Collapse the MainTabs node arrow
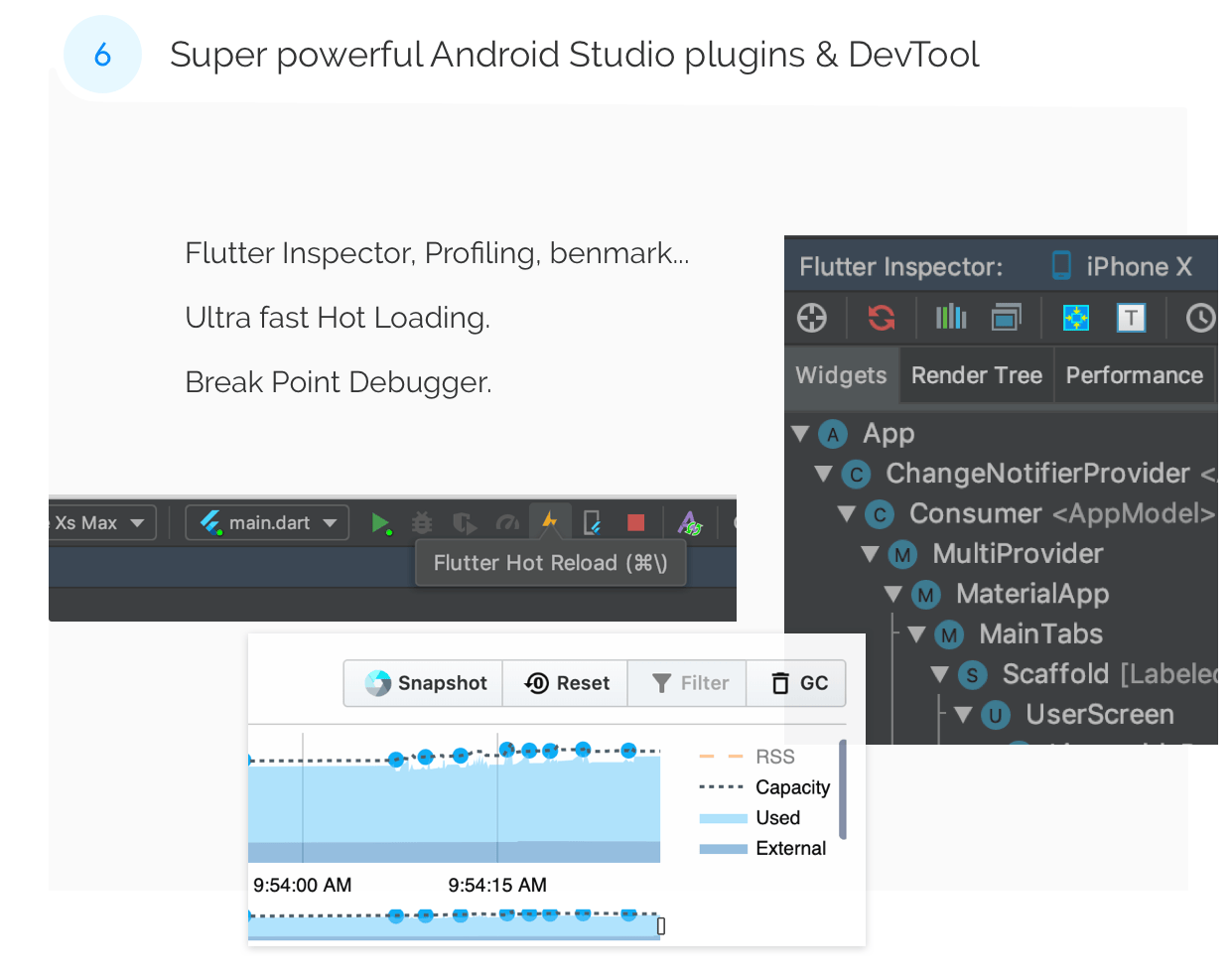 pyautogui.click(x=917, y=633)
